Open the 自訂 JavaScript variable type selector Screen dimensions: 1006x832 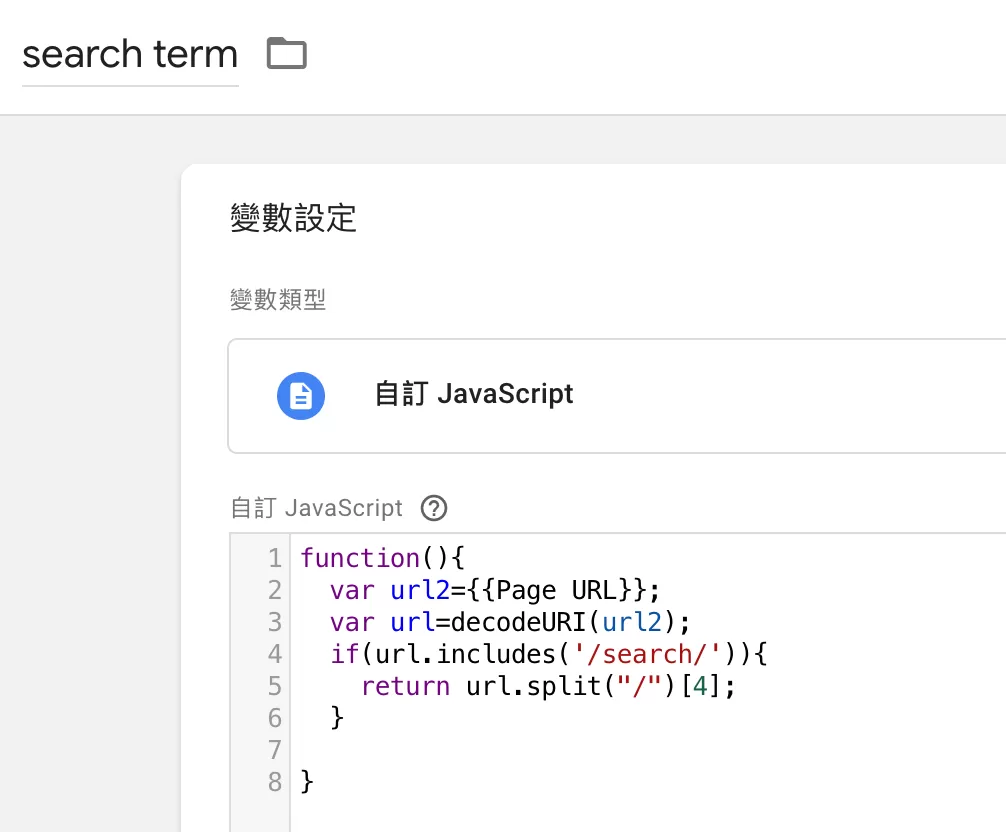tap(617, 396)
